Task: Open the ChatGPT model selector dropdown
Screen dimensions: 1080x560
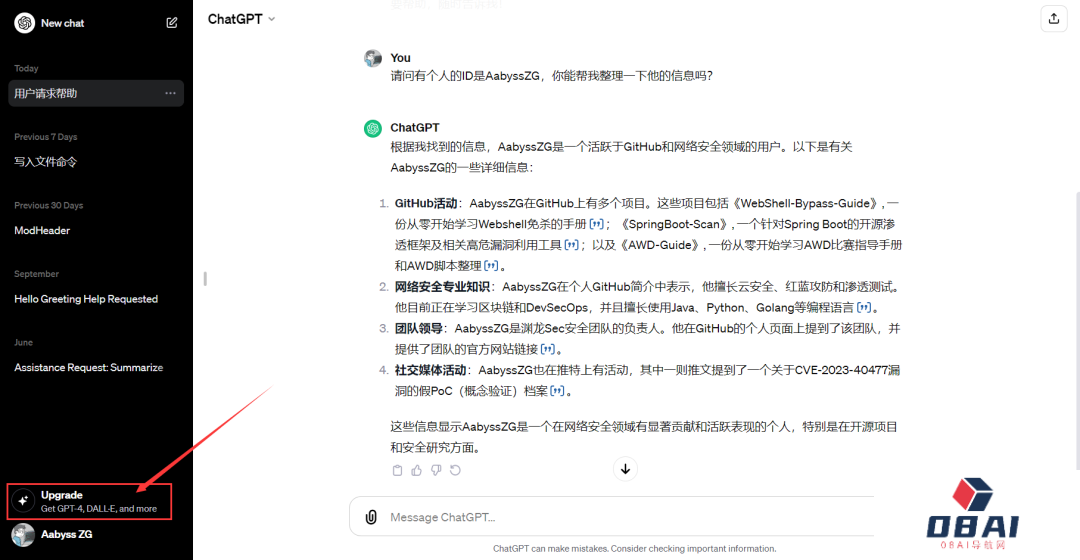Action: click(241, 19)
